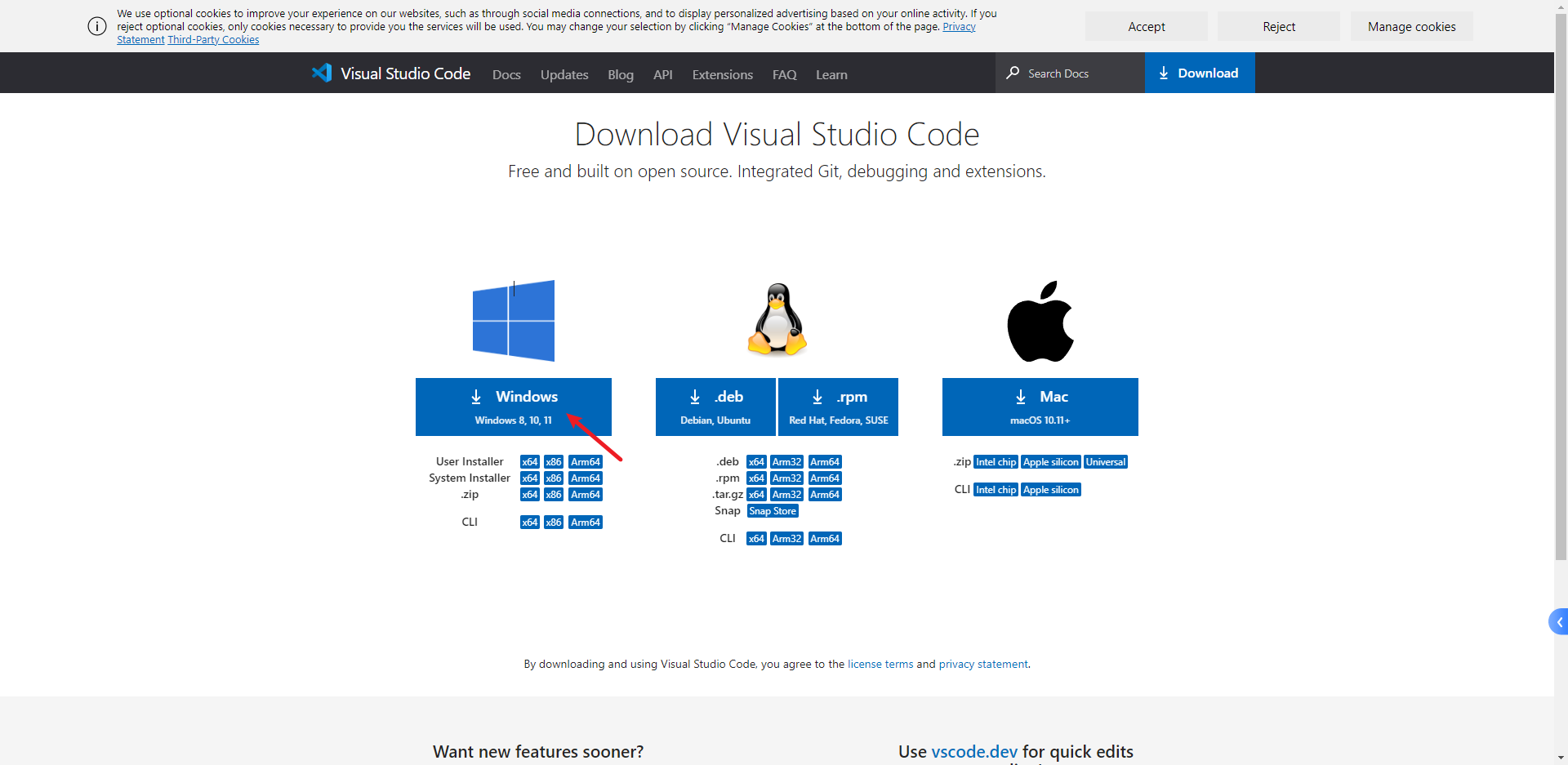This screenshot has width=1568, height=765.
Task: Click the Windows logo image
Action: (514, 321)
